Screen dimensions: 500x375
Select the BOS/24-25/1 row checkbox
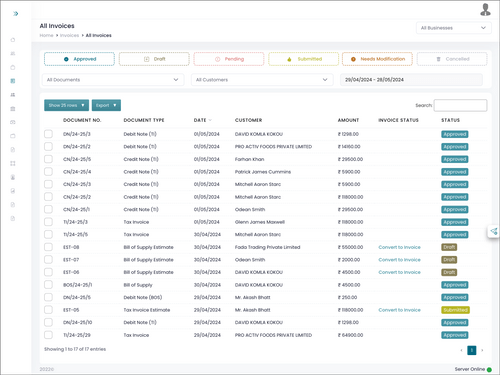coord(48,285)
